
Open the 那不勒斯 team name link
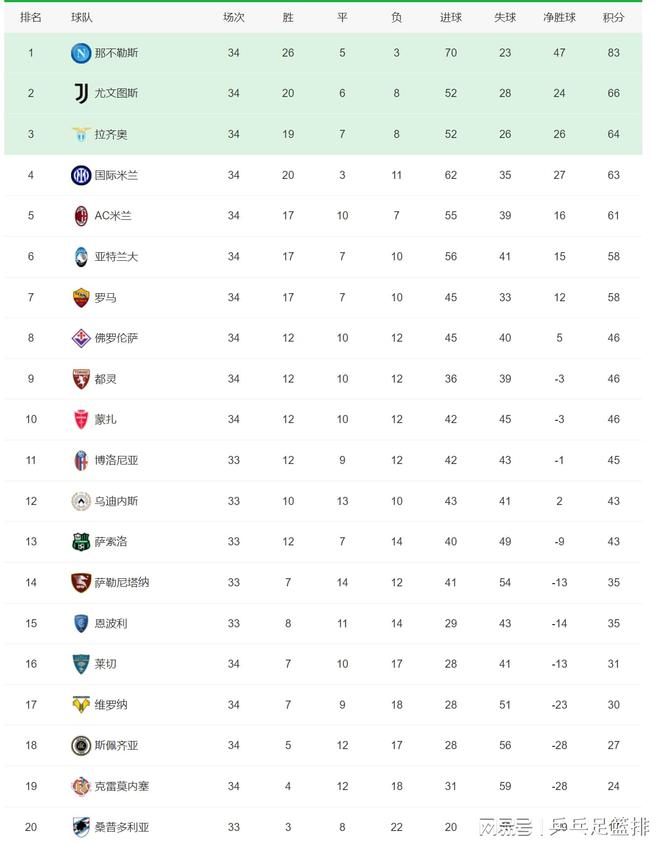click(116, 53)
